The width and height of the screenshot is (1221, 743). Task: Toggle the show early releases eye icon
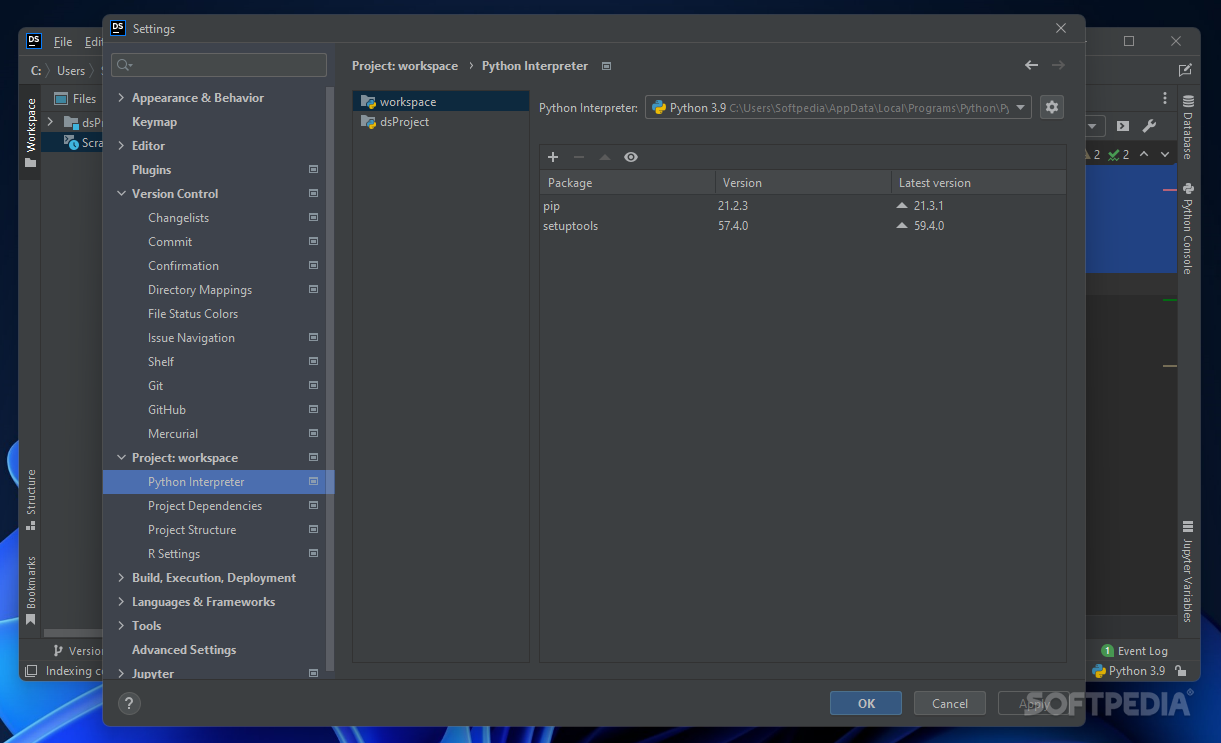coord(630,157)
